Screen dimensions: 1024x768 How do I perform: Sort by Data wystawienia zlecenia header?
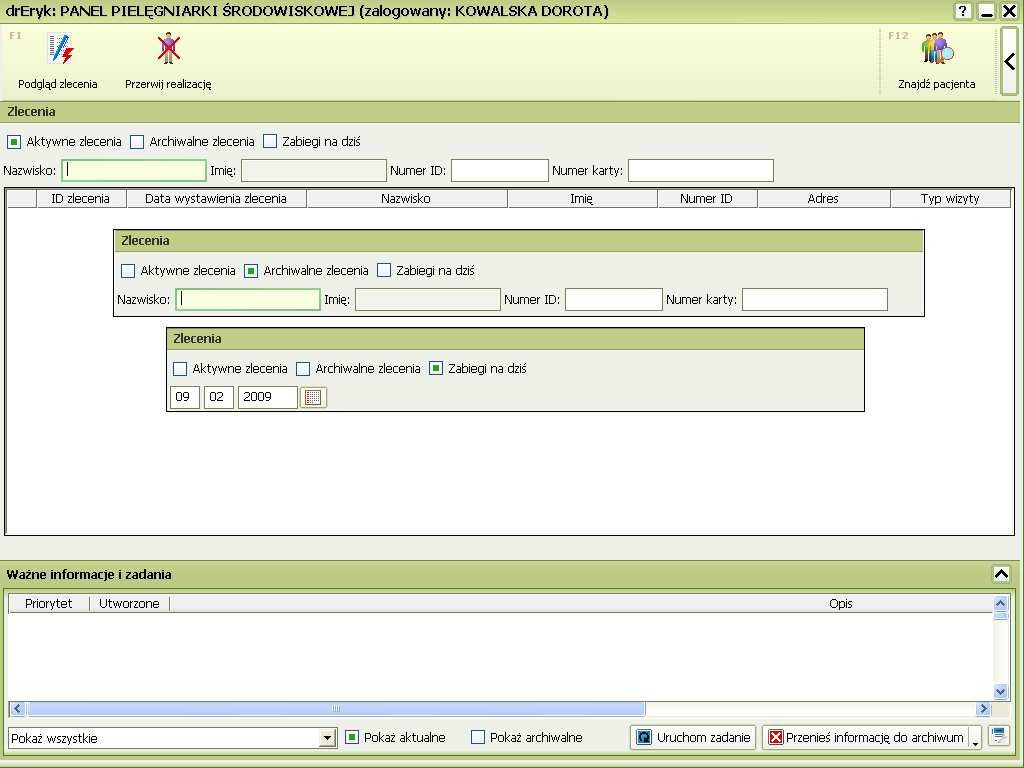[x=216, y=199]
